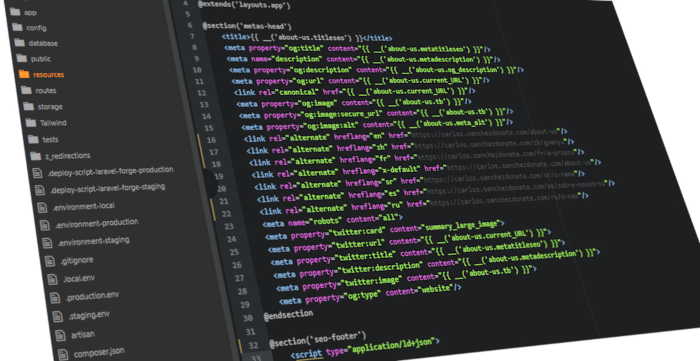Screen dimensions: 700x361
Task: Click line number 10 in gutter
Action: point(197,70)
